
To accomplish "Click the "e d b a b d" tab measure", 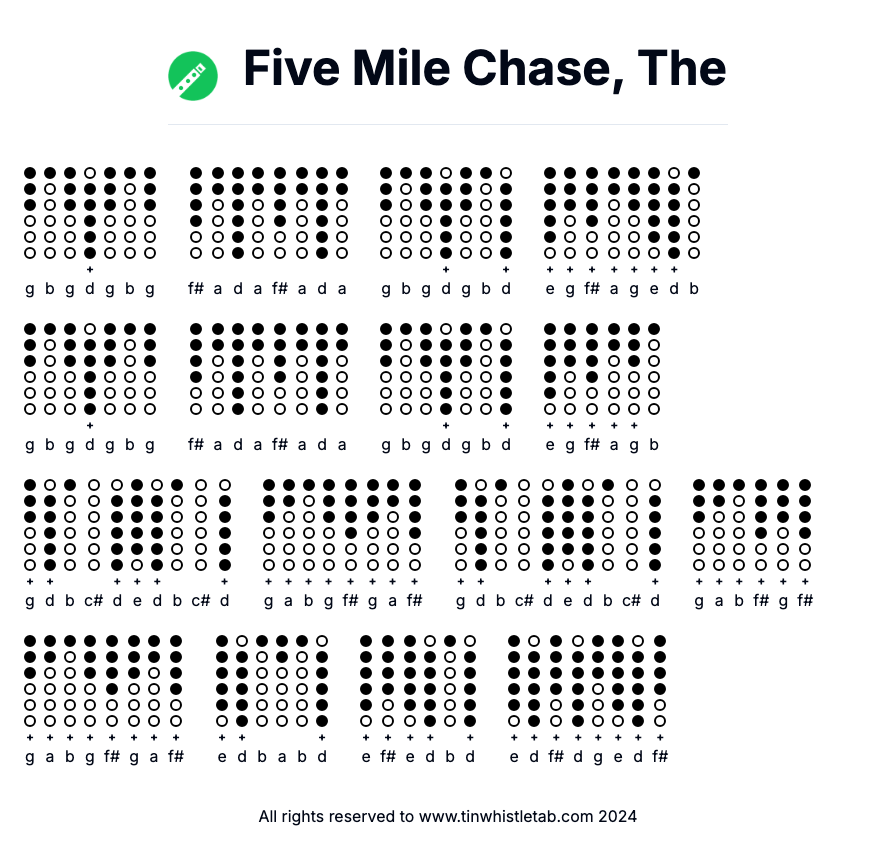I will [x=271, y=697].
